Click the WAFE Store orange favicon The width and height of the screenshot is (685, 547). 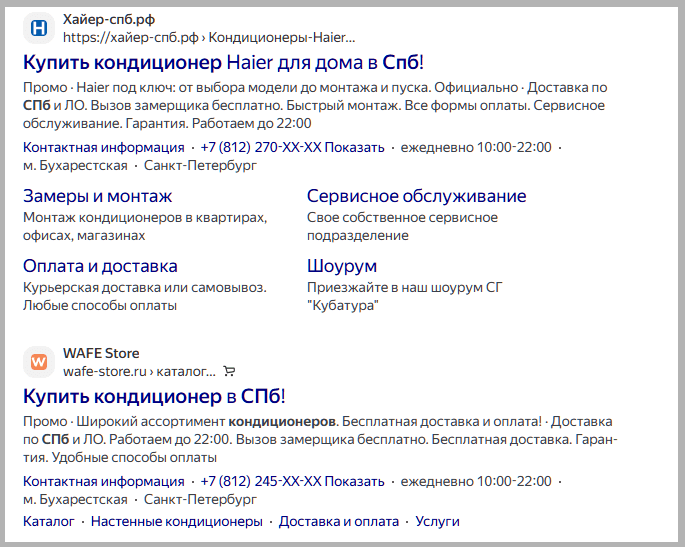click(39, 362)
